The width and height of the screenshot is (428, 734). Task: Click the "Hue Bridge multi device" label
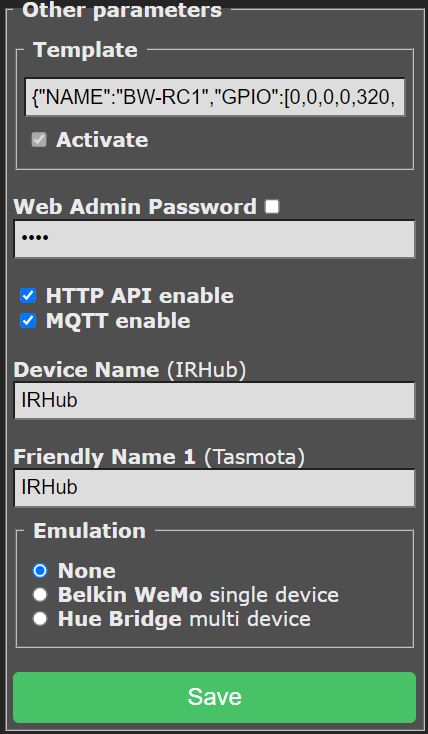click(x=184, y=619)
